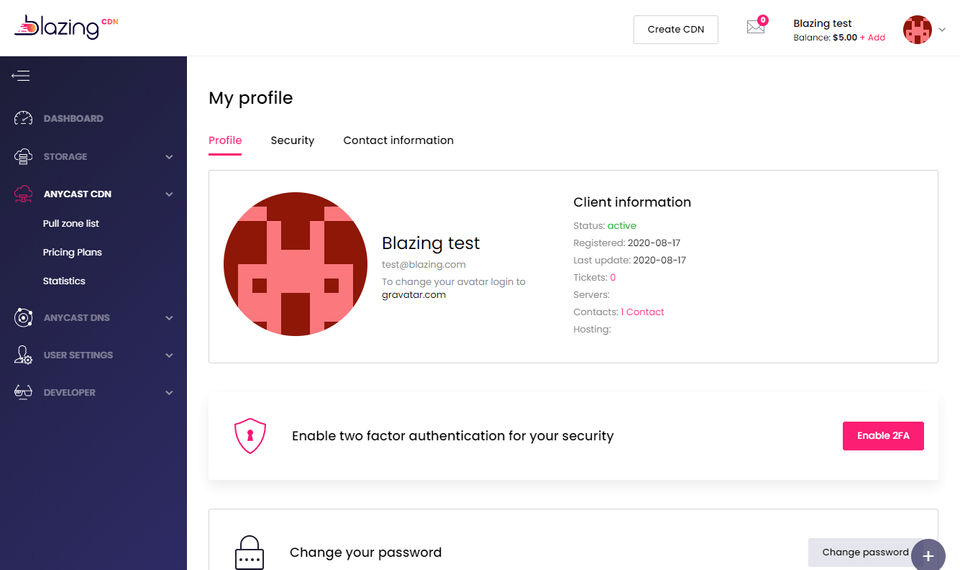Expand the Storage menu chevron
This screenshot has height=570, width=960.
(169, 157)
